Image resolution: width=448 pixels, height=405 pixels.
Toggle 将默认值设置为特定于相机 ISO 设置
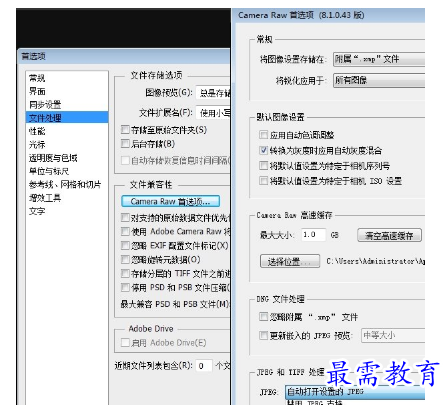click(264, 181)
